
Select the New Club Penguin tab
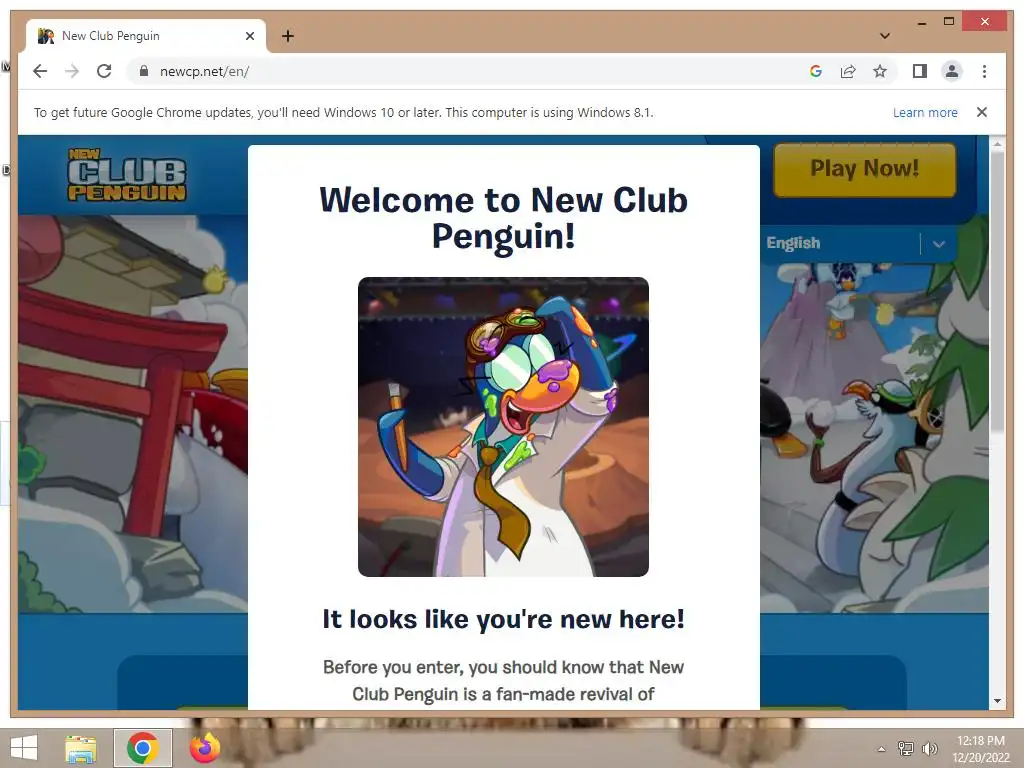click(146, 36)
